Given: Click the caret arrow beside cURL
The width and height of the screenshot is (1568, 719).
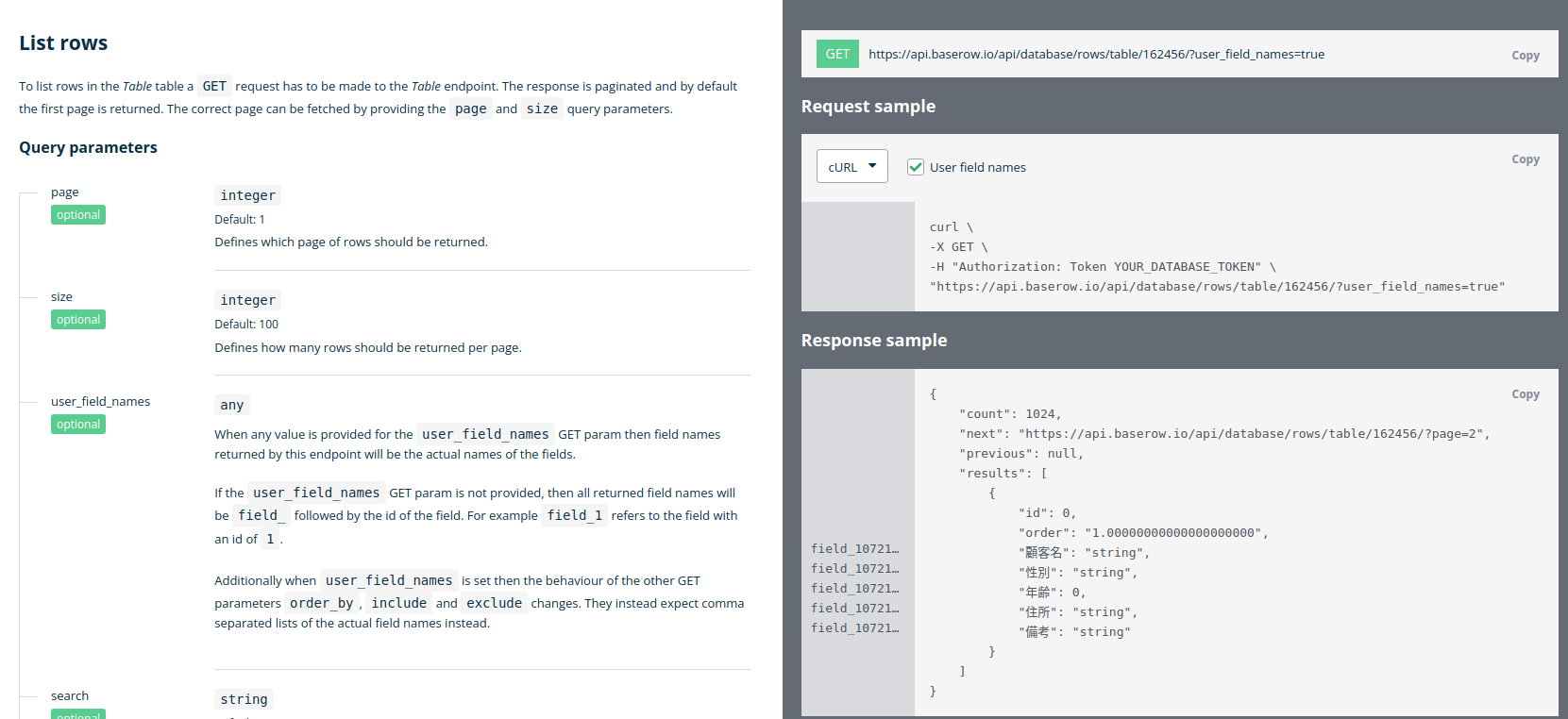Looking at the screenshot, I should (x=872, y=166).
